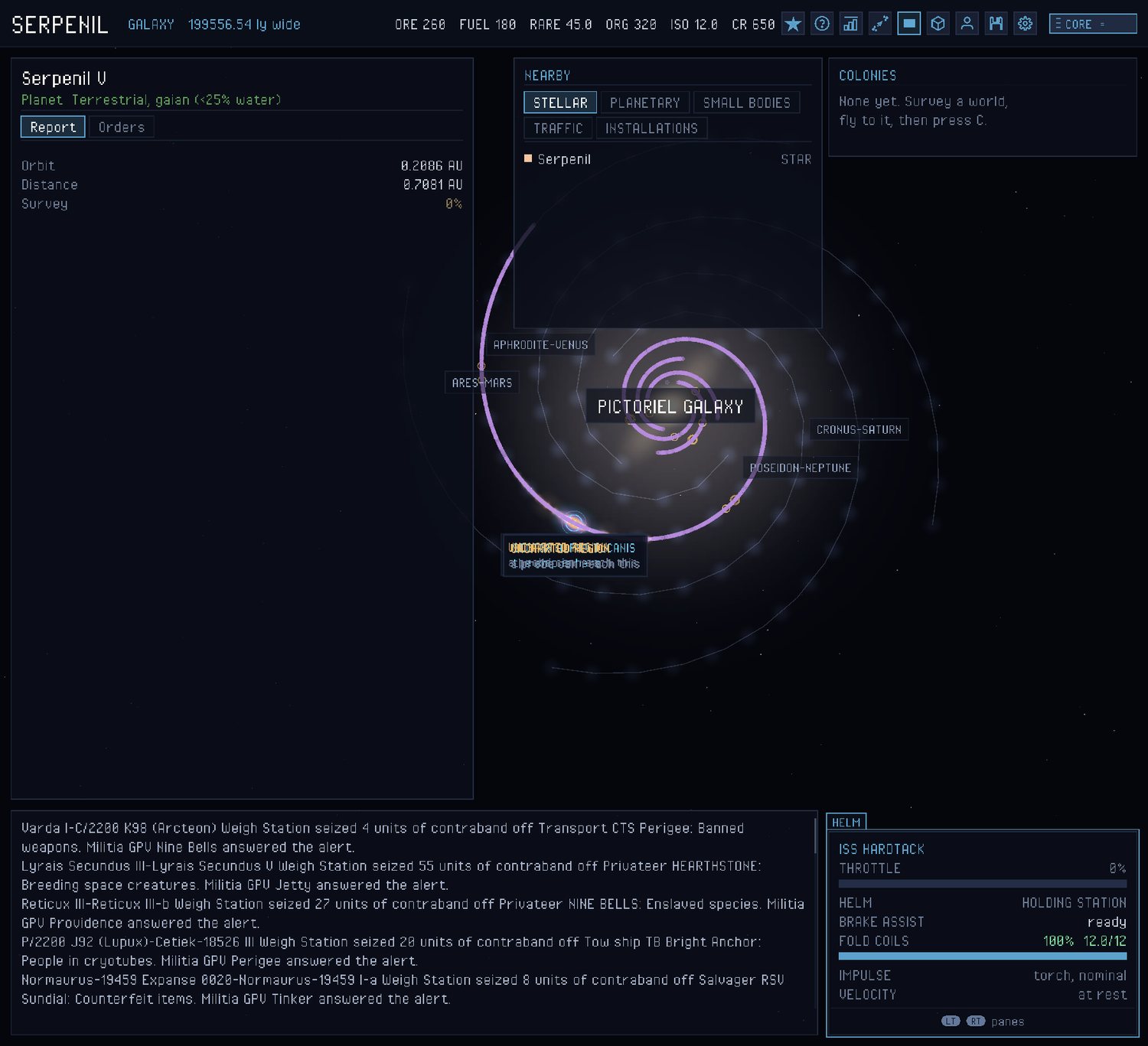1148x1046 pixels.
Task: Switch to the Orders tab
Action: (x=122, y=127)
